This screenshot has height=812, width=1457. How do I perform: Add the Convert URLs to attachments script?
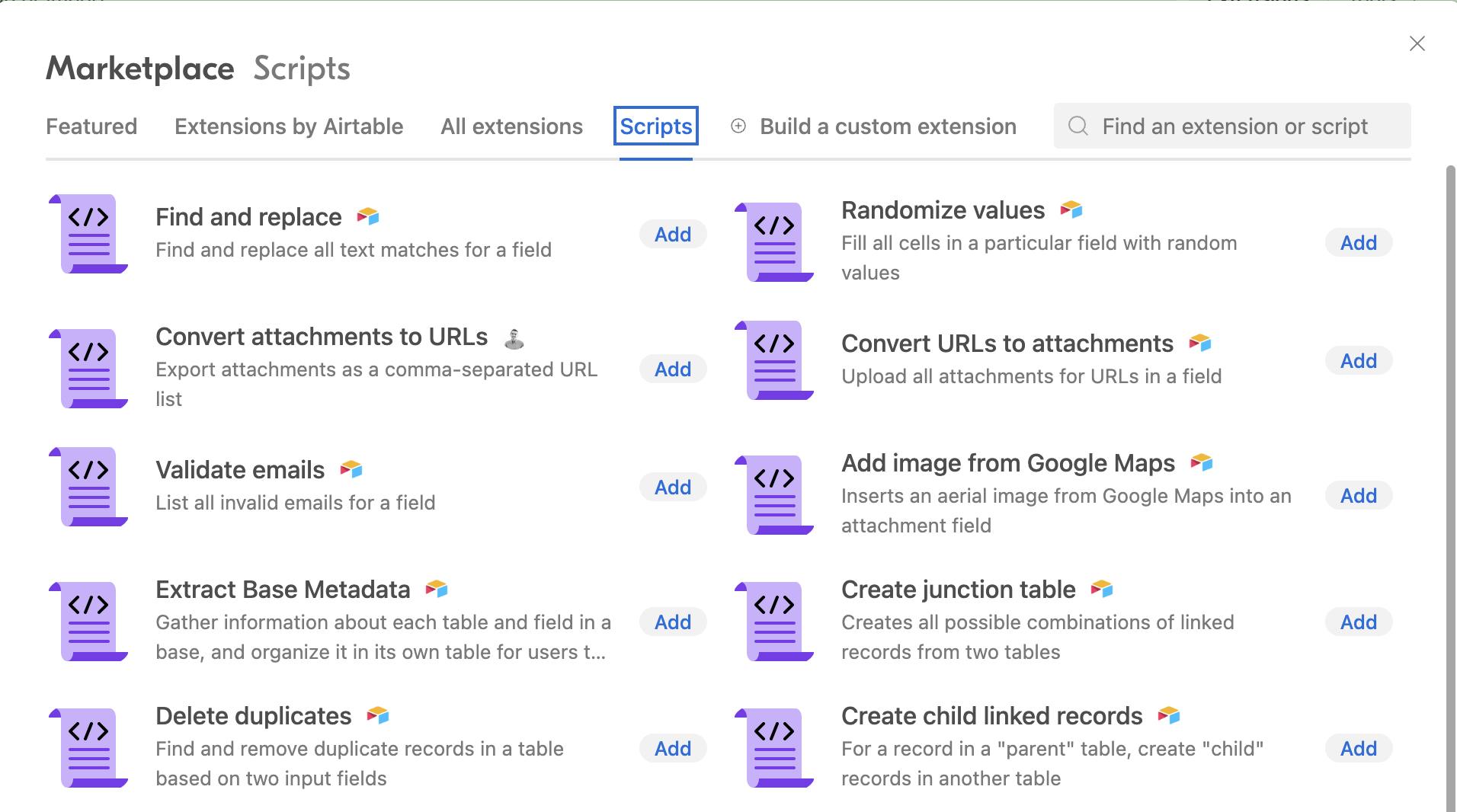[x=1358, y=361]
